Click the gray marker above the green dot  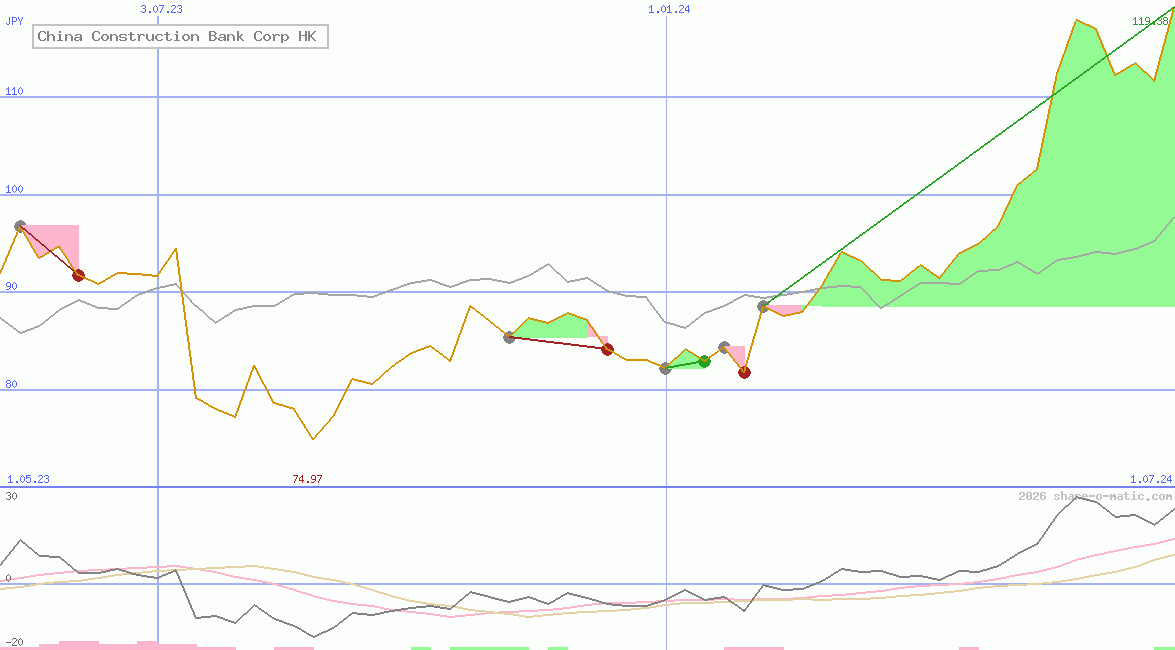click(x=723, y=346)
